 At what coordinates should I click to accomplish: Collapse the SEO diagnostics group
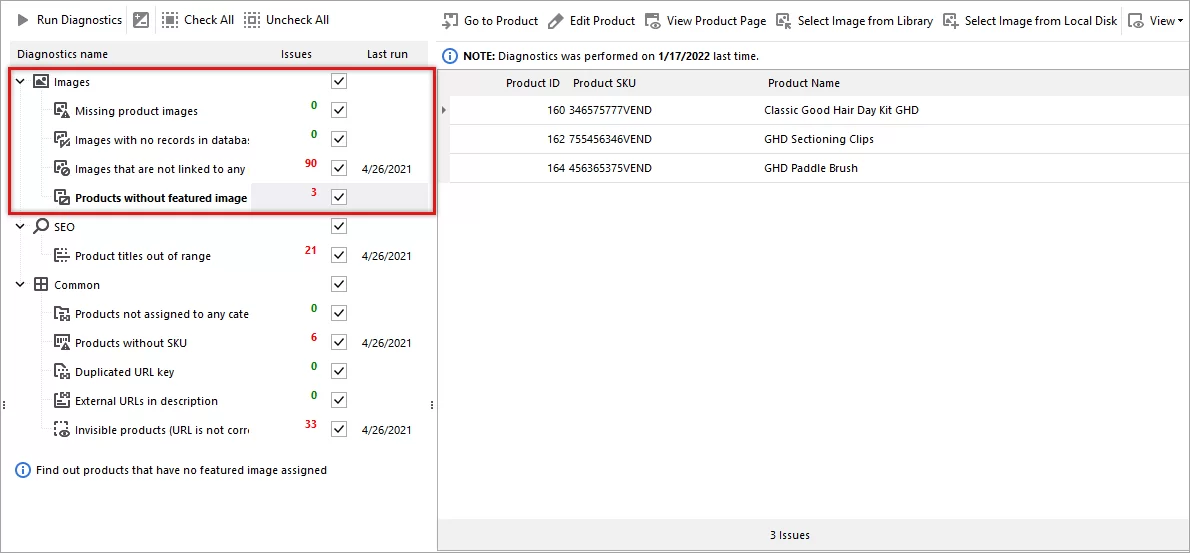tap(21, 227)
